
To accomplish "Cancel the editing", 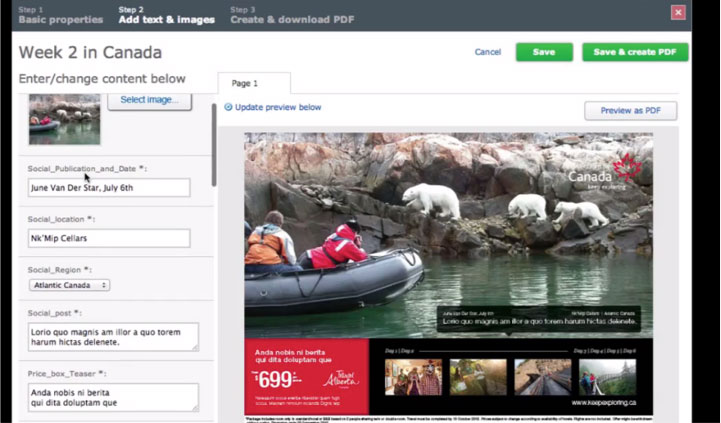I will click(x=487, y=52).
